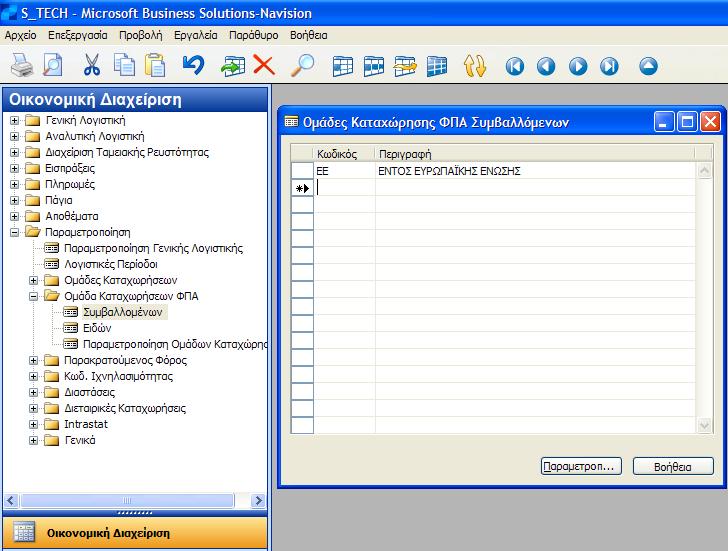Collapse the Παραμετροποίηση folder
728x551 pixels.
tap(14, 232)
